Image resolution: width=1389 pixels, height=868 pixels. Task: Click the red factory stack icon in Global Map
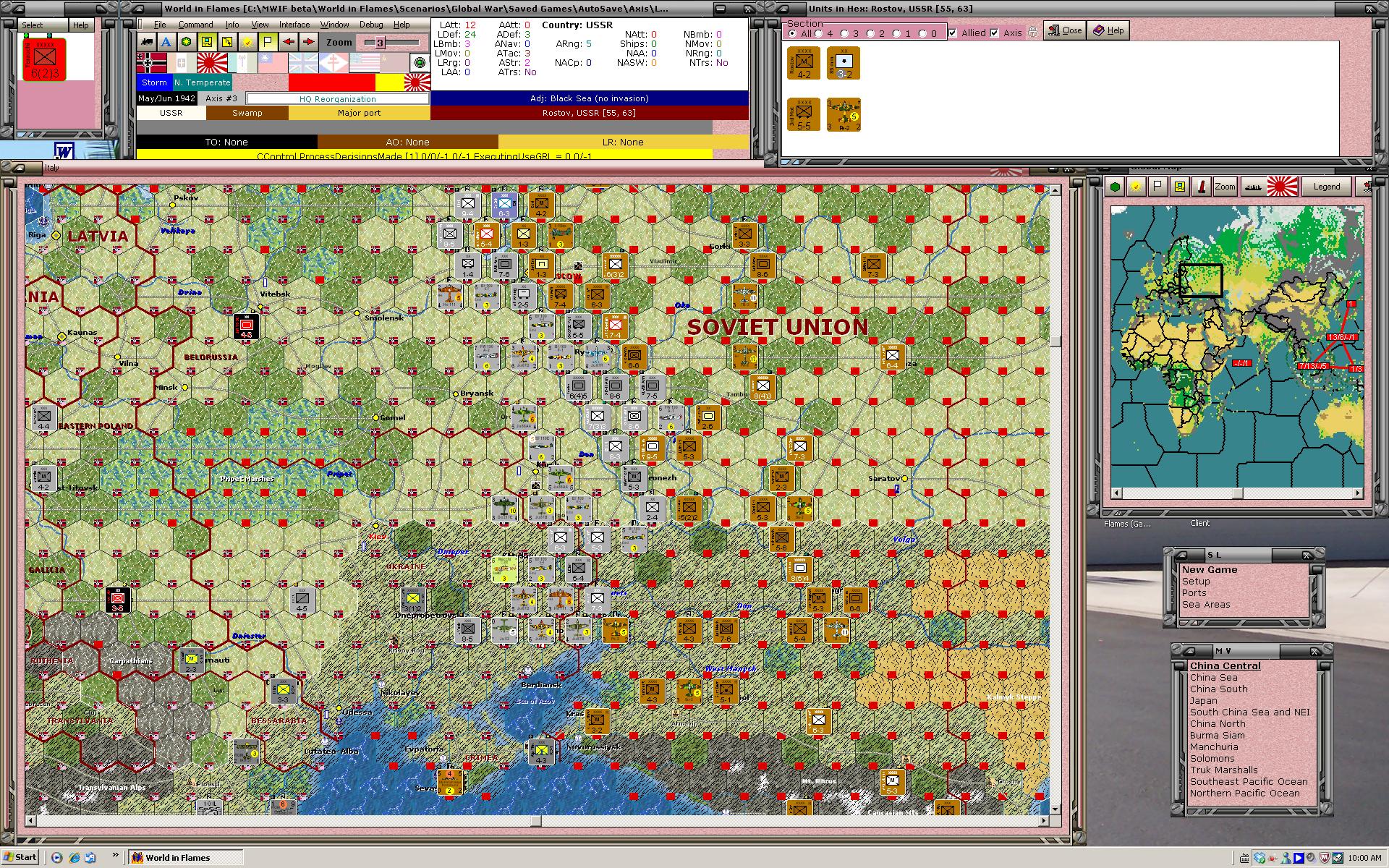(1202, 187)
